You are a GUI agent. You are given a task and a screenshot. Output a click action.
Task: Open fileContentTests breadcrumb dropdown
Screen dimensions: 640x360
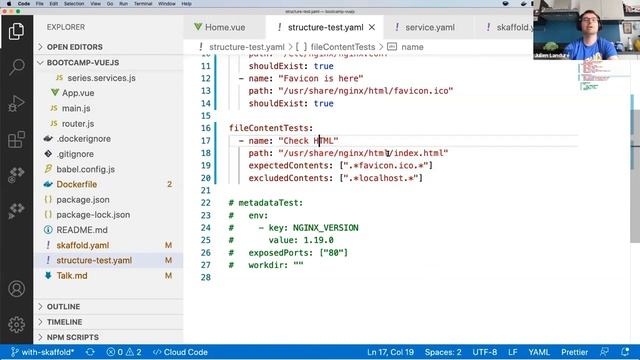[336, 47]
